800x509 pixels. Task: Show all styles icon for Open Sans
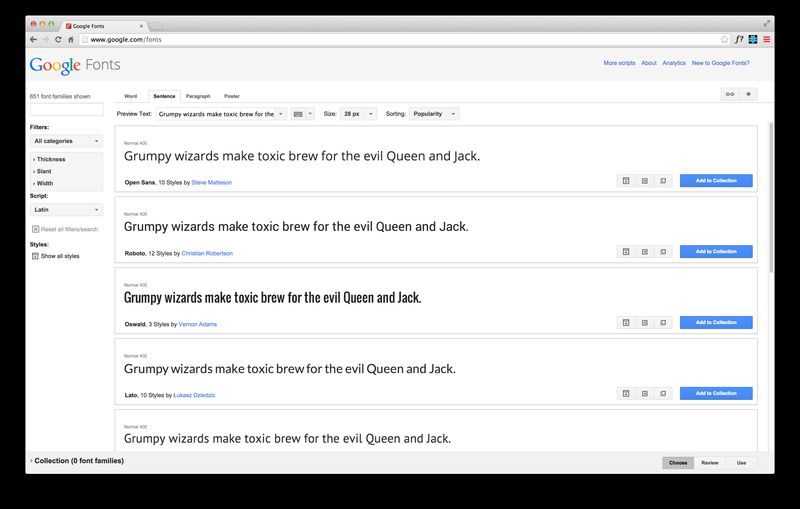tap(626, 181)
